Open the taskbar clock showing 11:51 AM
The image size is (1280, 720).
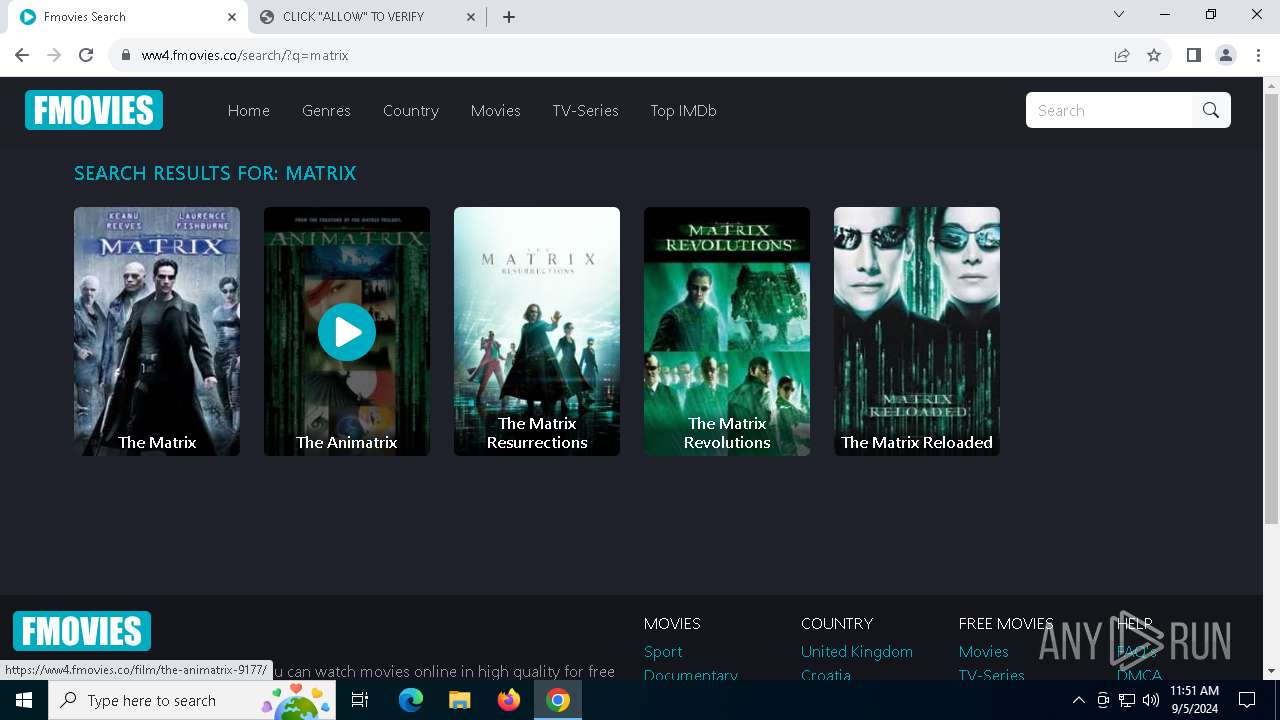[1195, 700]
